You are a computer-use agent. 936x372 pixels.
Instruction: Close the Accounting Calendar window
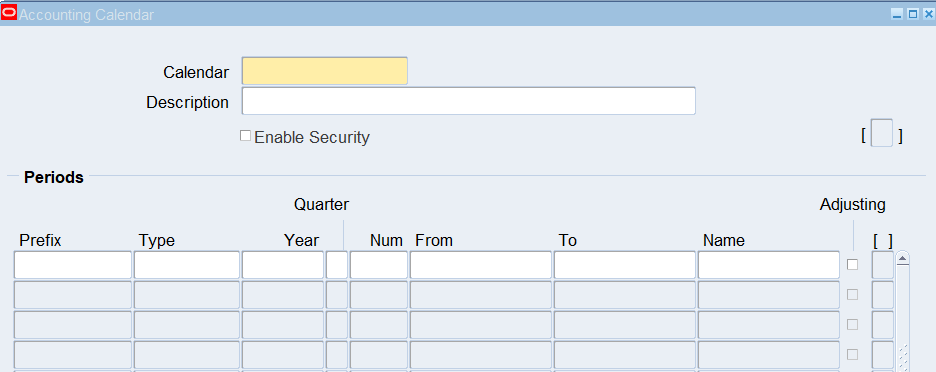(928, 14)
